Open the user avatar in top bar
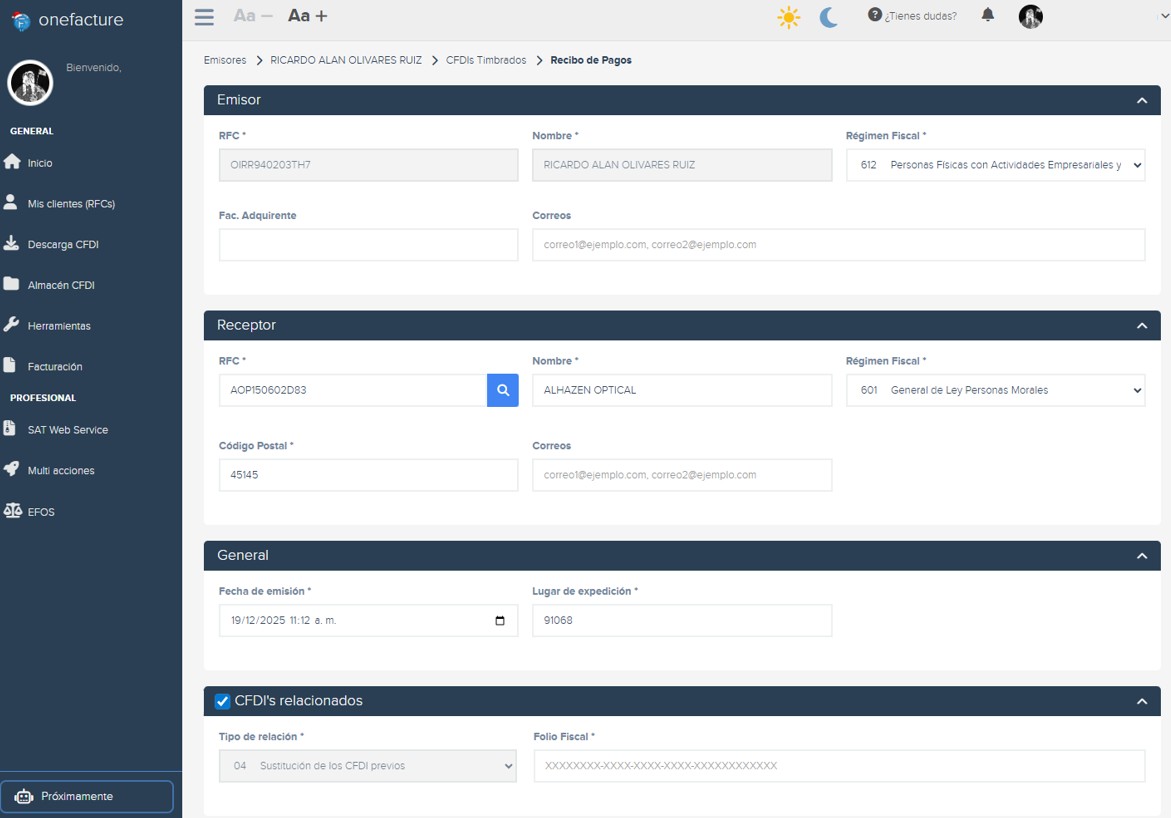The height and width of the screenshot is (818, 1171). [x=1030, y=16]
